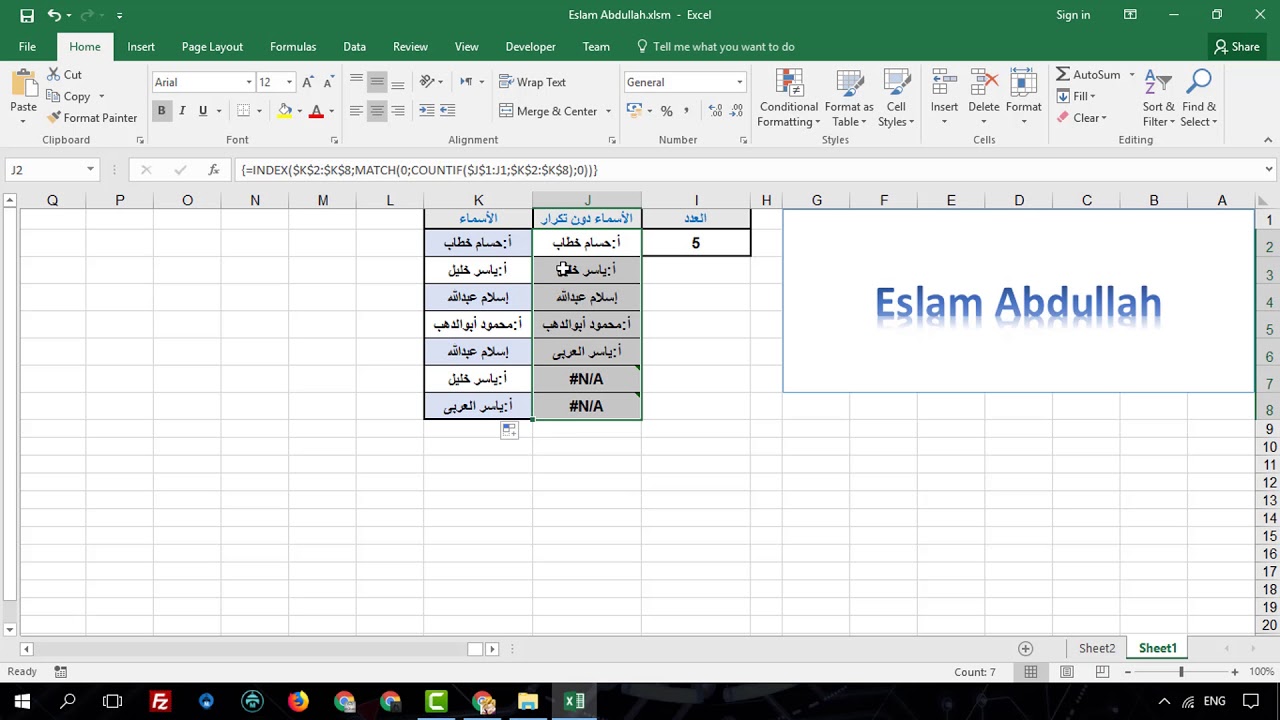Click the Undo arrow icon
The image size is (1280, 720).
point(54,15)
